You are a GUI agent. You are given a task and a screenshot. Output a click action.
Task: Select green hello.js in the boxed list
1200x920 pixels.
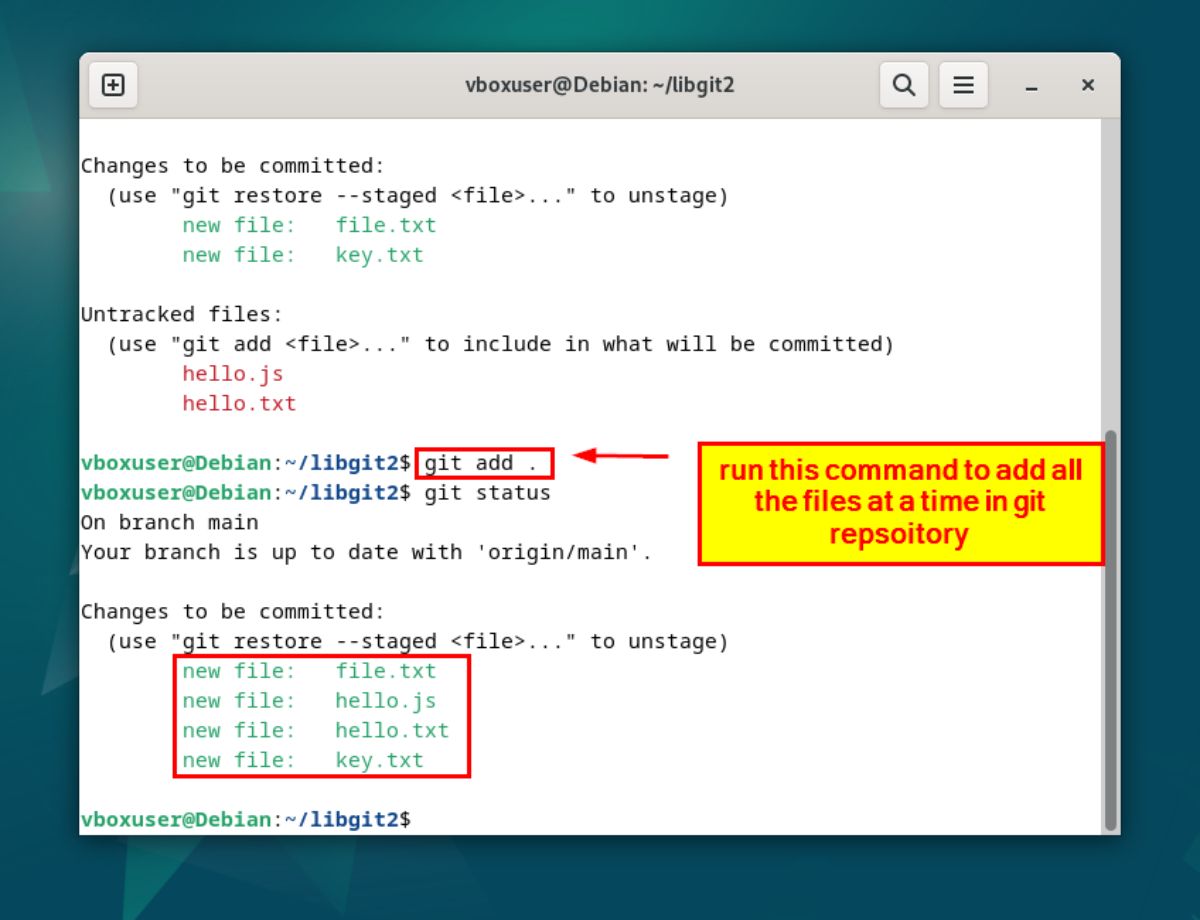click(385, 701)
